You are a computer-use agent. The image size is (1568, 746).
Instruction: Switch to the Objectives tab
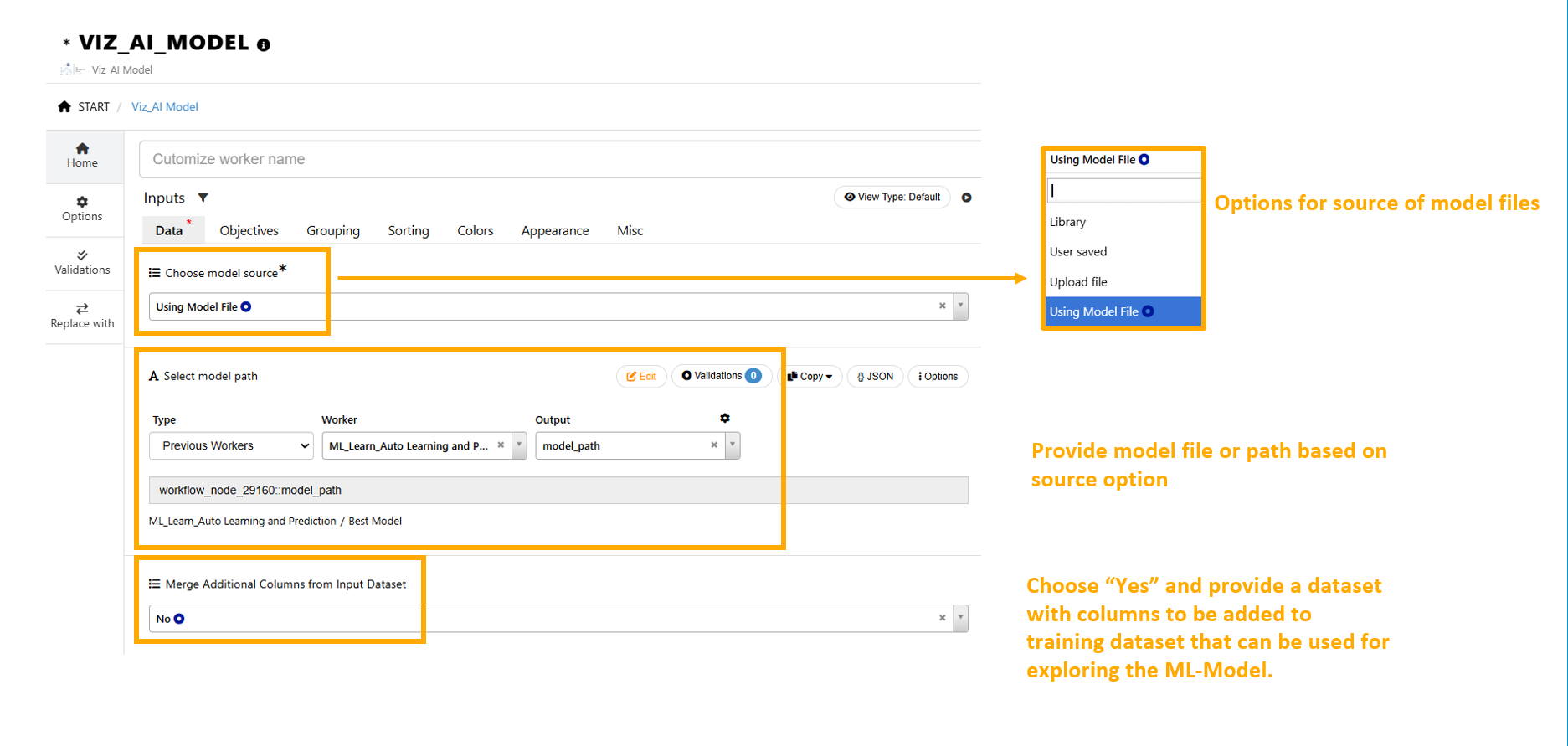249,231
